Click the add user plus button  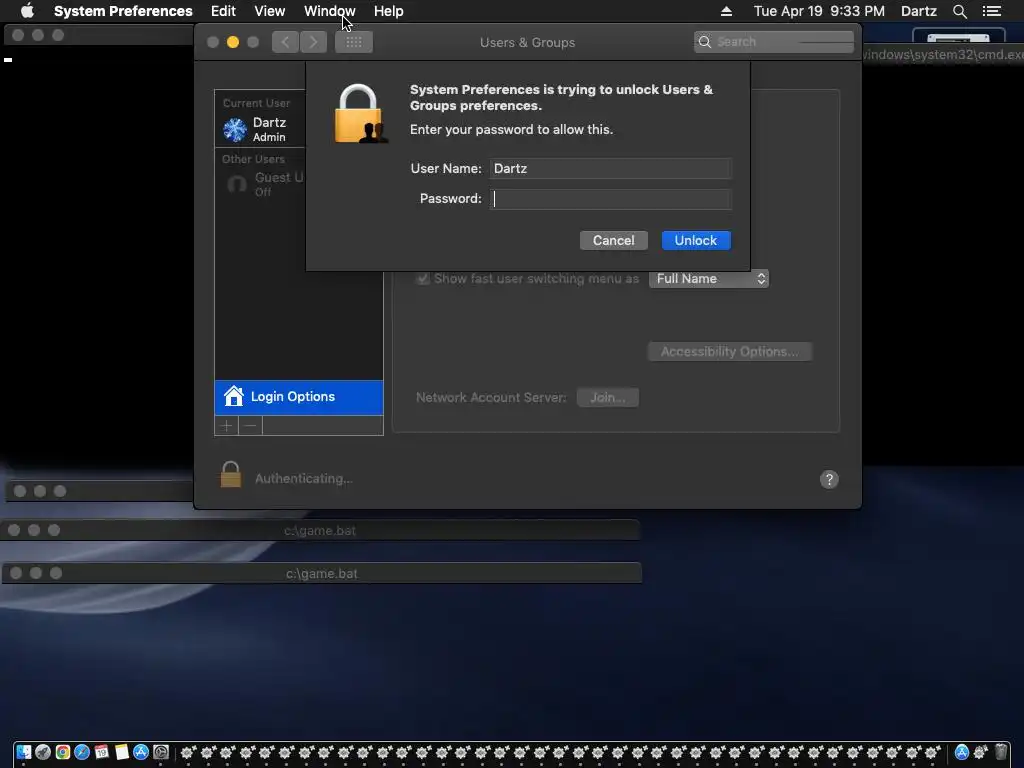227,426
